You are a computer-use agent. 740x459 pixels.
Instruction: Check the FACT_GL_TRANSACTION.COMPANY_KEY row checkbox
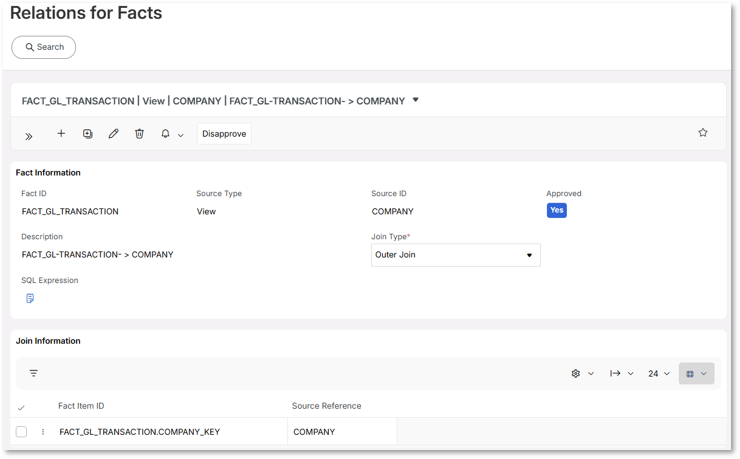[21, 432]
